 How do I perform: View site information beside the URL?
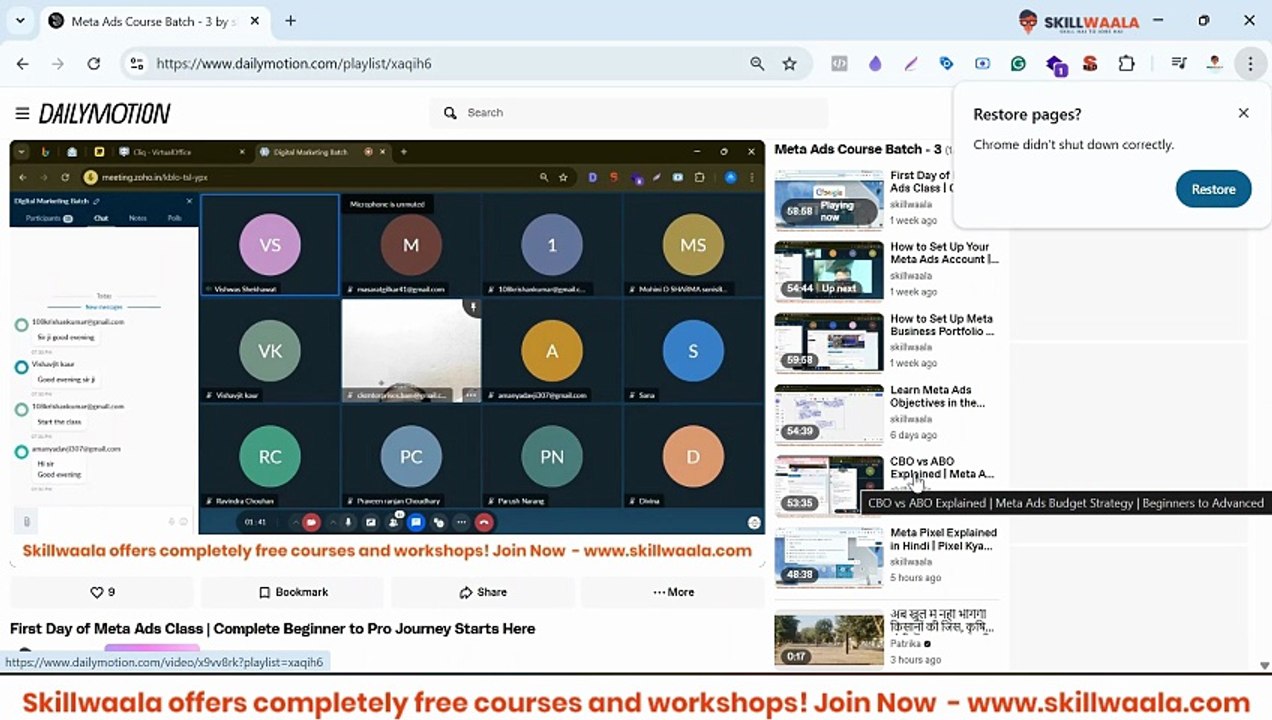pos(137,63)
